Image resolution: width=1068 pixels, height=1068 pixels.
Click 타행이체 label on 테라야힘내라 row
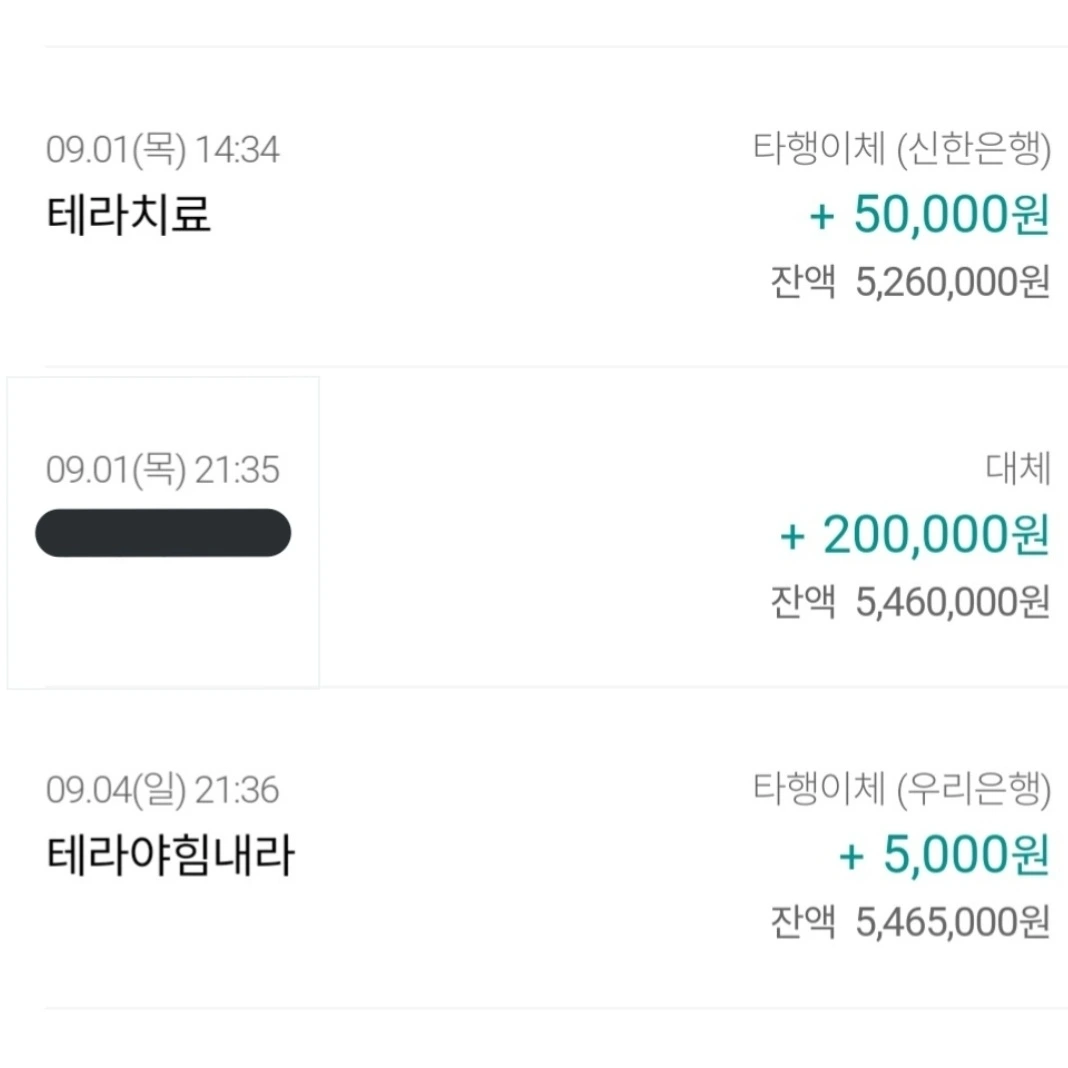tap(819, 791)
